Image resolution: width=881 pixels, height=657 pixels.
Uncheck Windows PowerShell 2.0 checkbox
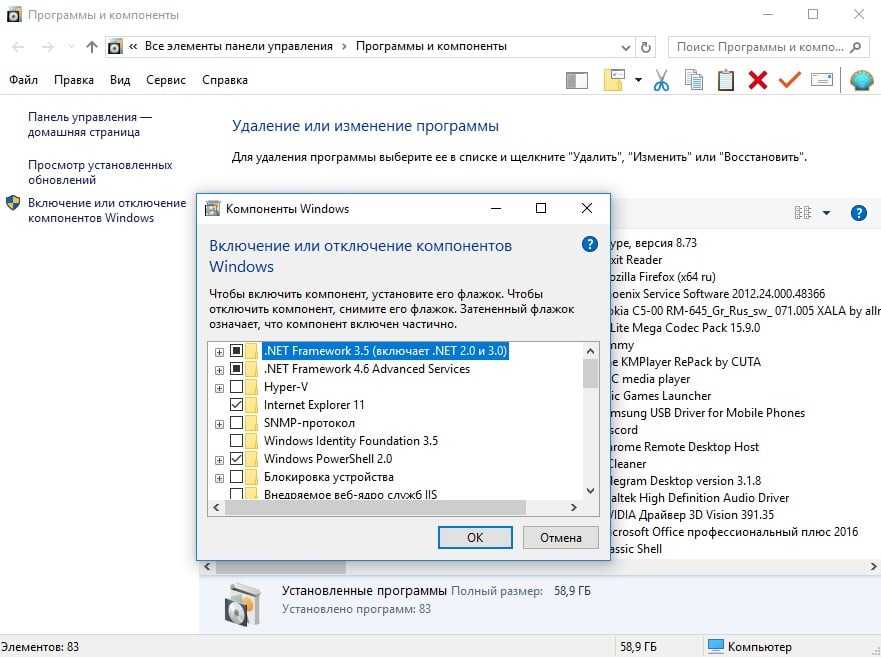(x=237, y=459)
